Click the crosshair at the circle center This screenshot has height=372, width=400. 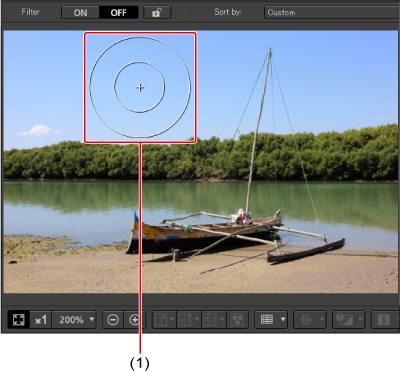pyautogui.click(x=140, y=88)
